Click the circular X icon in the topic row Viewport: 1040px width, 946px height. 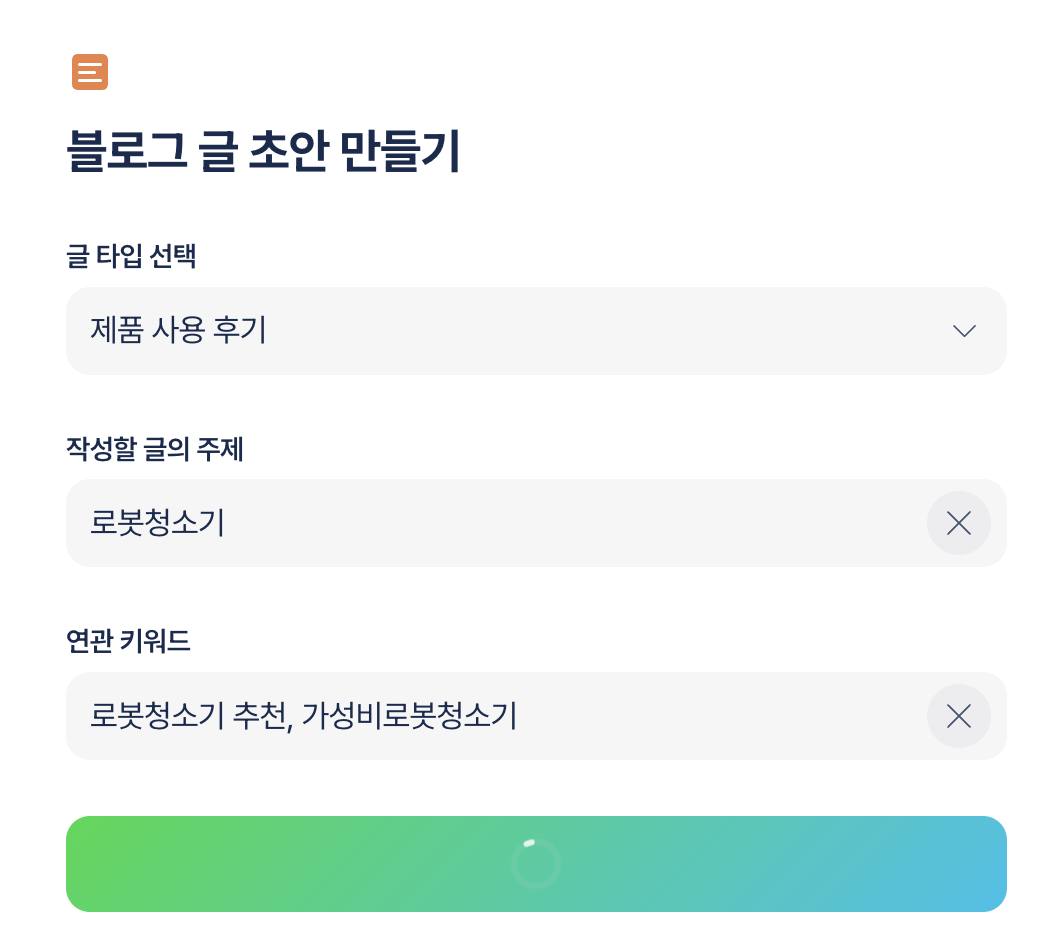click(x=958, y=523)
